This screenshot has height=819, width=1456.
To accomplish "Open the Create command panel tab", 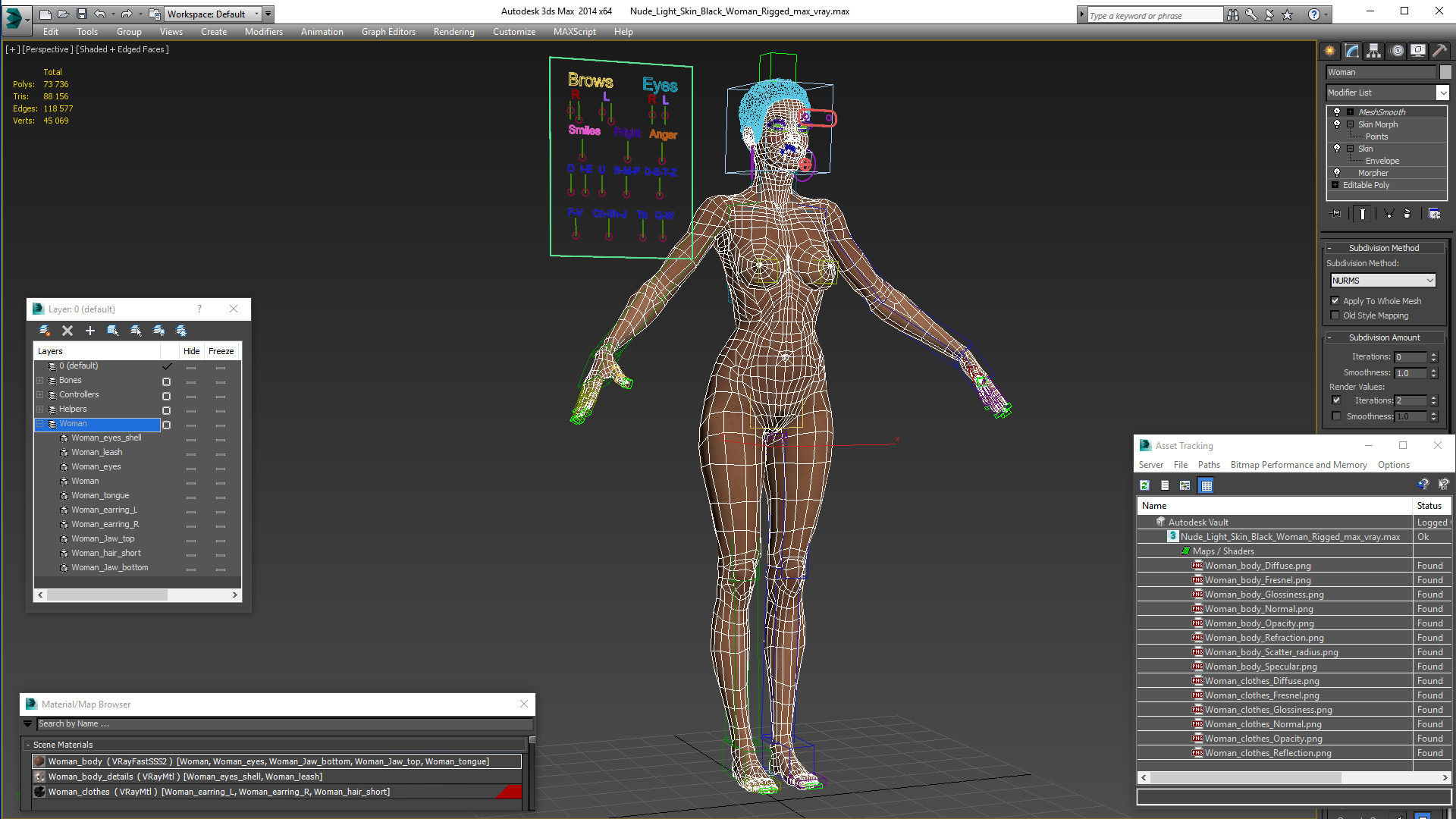I will click(x=1330, y=51).
